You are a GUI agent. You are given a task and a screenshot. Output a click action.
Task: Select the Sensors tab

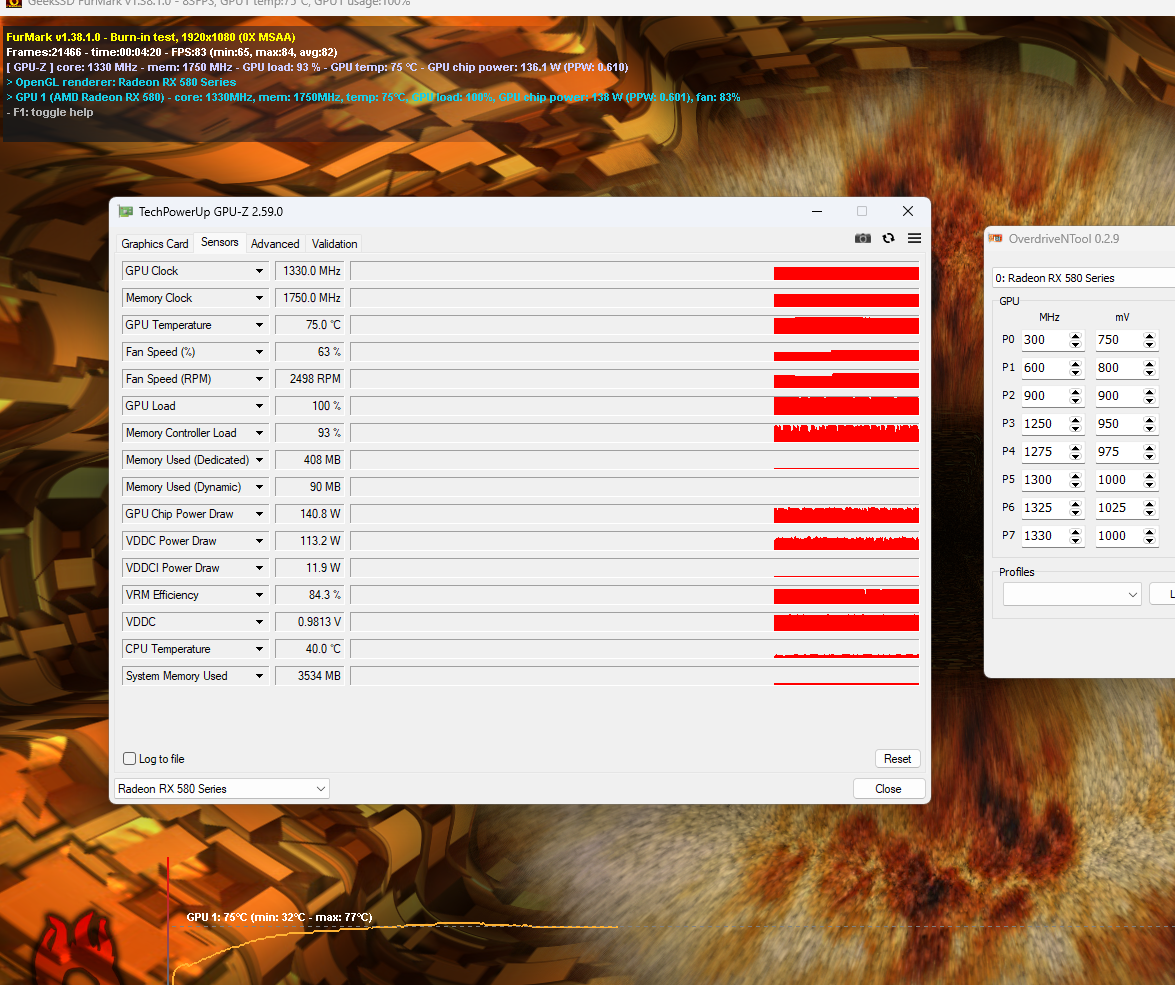click(x=220, y=242)
